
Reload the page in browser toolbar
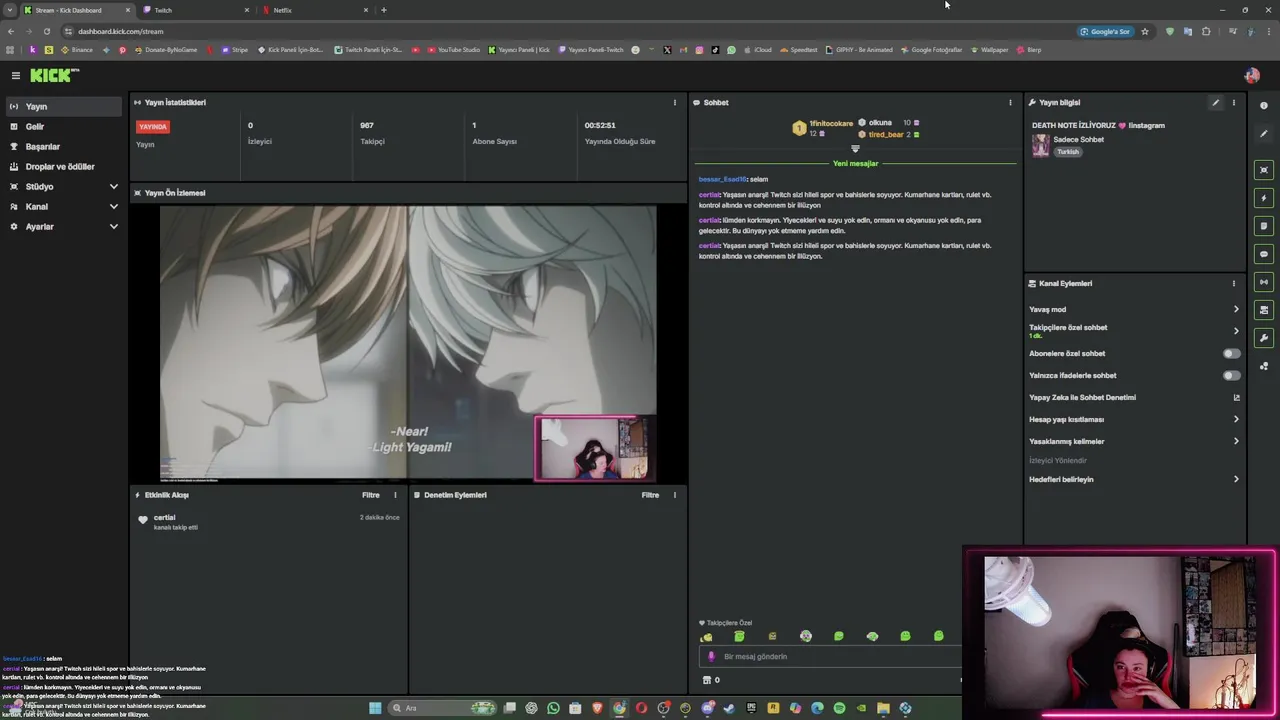pyautogui.click(x=46, y=31)
